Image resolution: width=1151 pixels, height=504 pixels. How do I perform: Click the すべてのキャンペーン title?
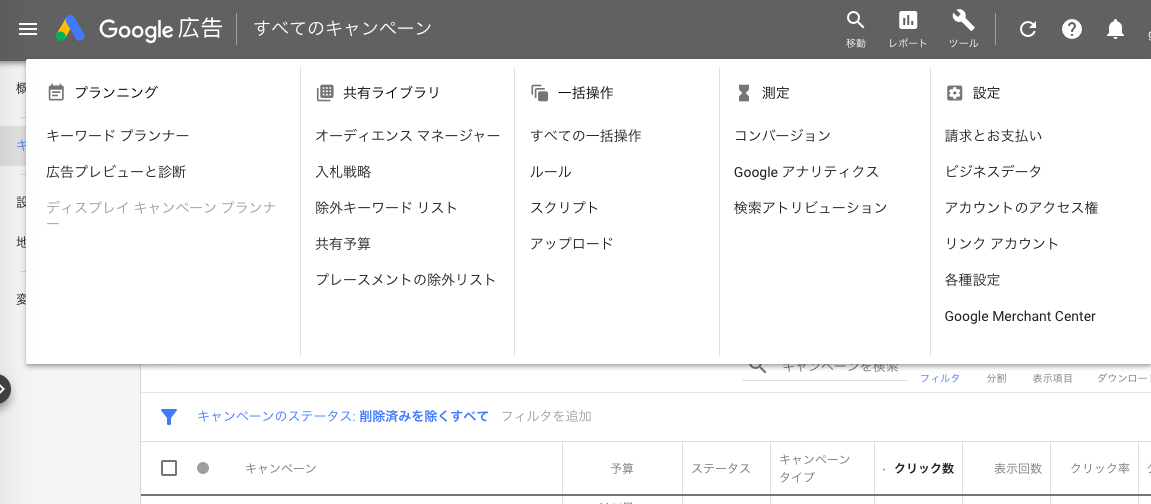343,29
